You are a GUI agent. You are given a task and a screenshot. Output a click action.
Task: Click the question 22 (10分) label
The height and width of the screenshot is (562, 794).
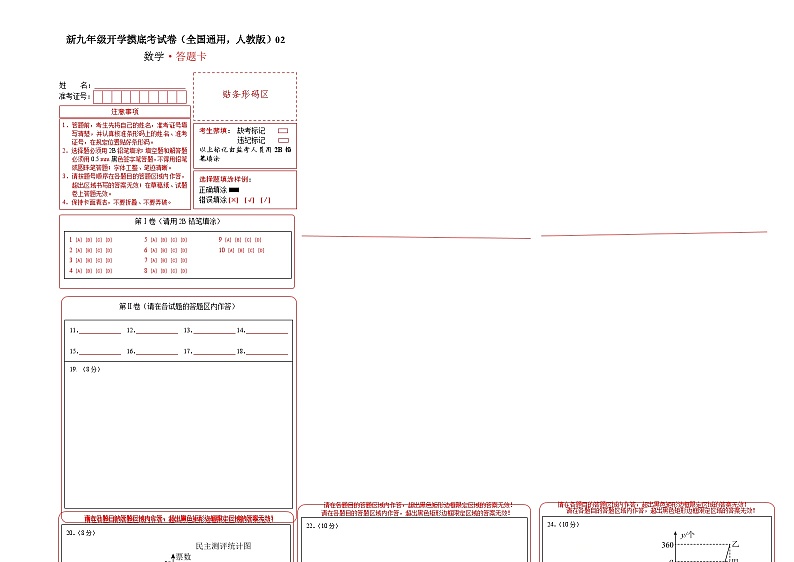[323, 526]
